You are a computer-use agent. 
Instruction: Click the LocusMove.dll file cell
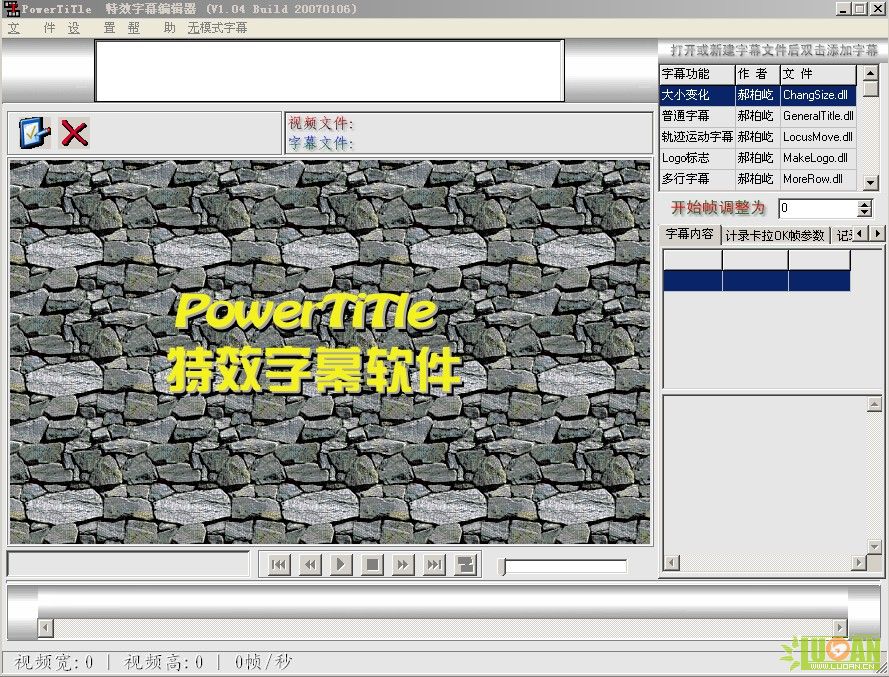(x=818, y=137)
